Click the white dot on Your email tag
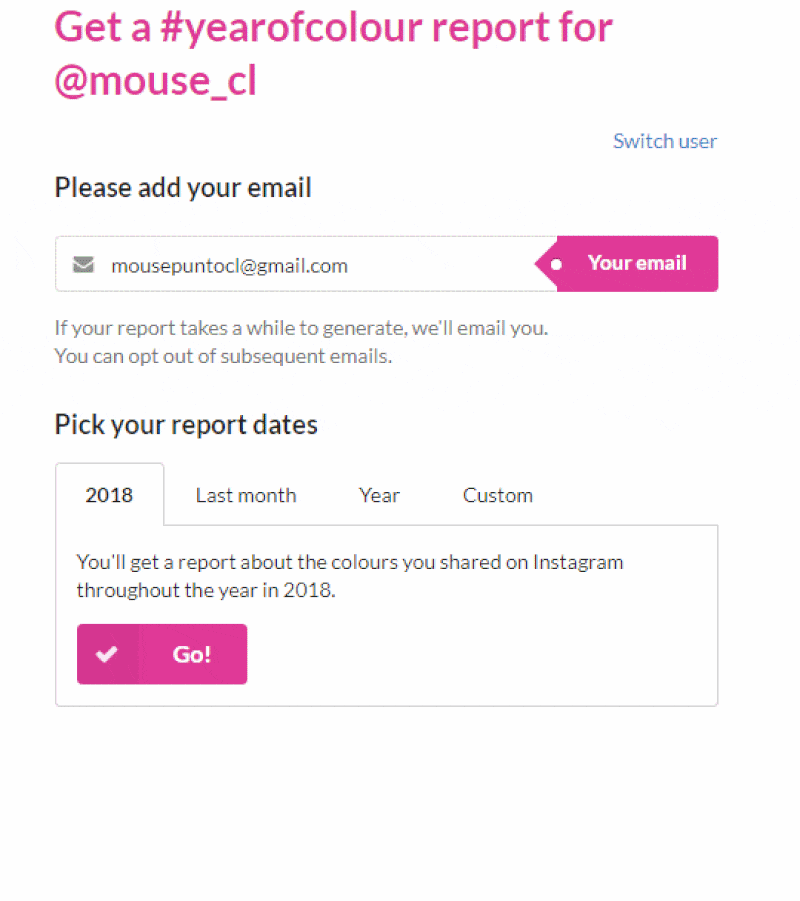The image size is (800, 901). pyautogui.click(x=556, y=264)
